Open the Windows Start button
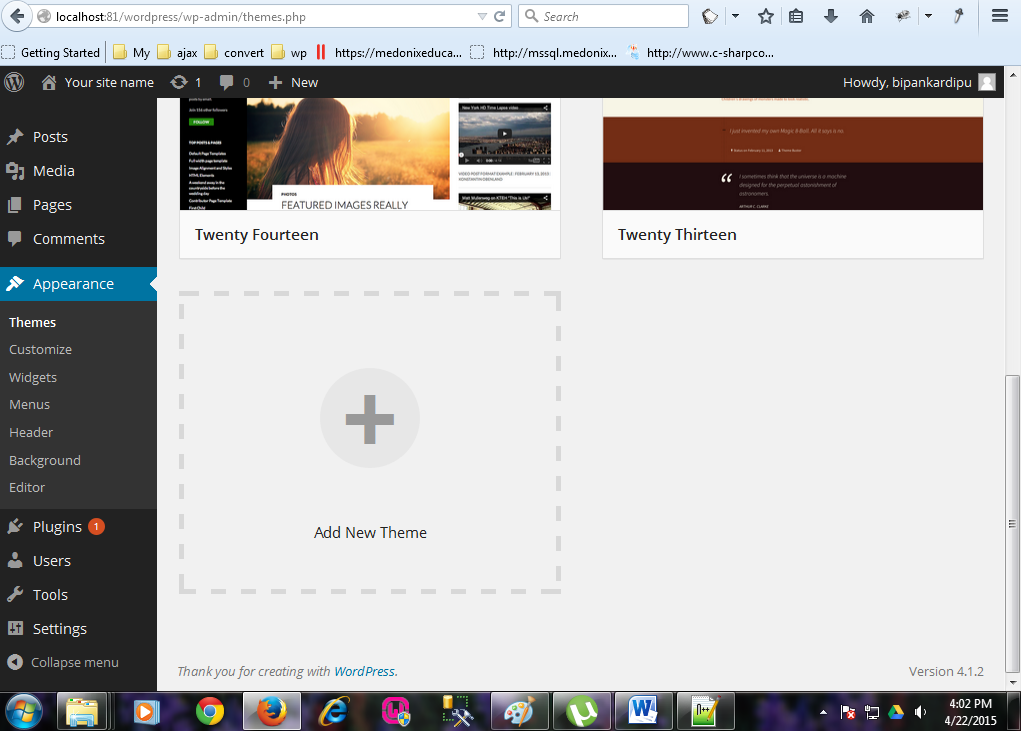This screenshot has height=731, width=1021. pyautogui.click(x=24, y=711)
